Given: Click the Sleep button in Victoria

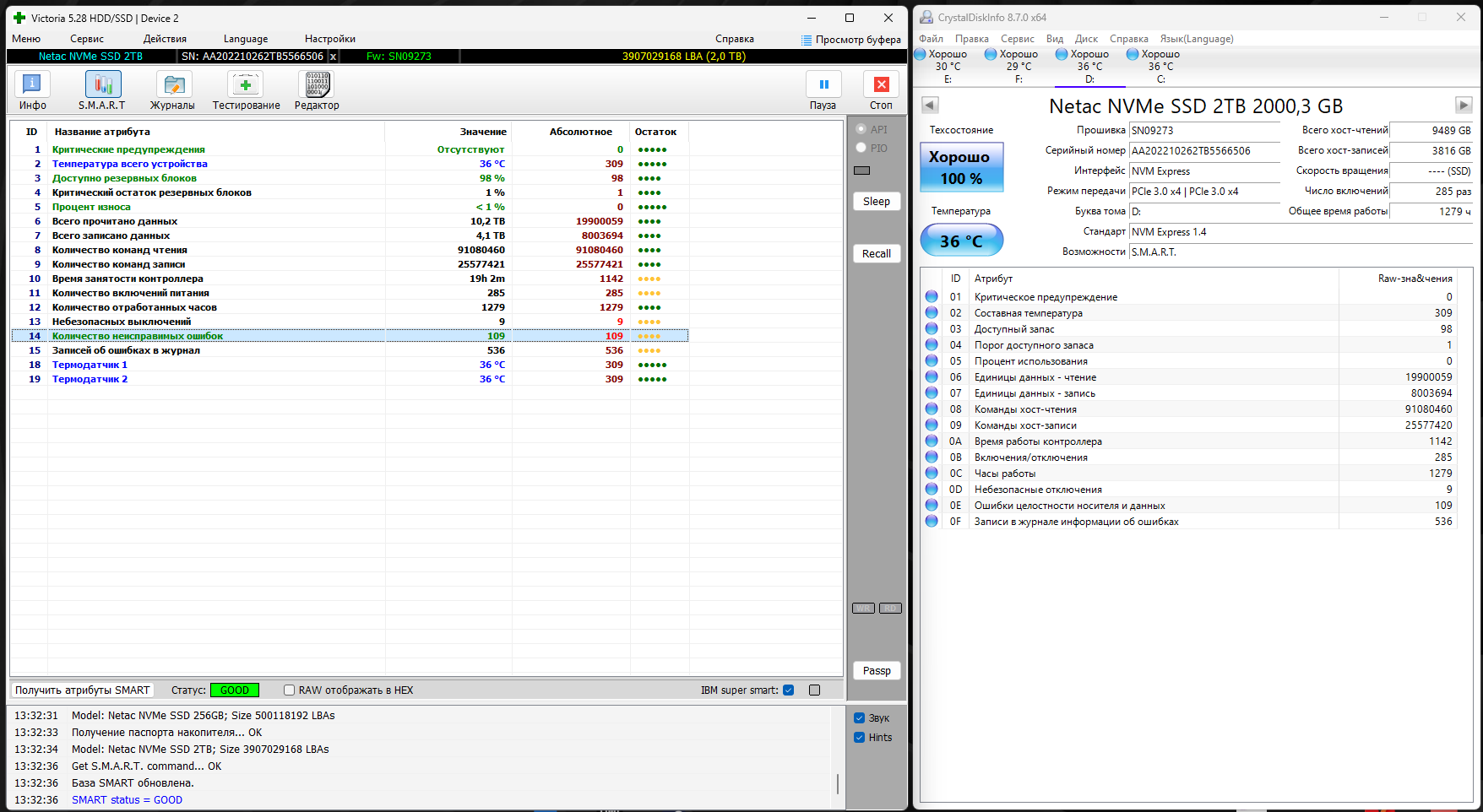Looking at the screenshot, I should pos(877,202).
